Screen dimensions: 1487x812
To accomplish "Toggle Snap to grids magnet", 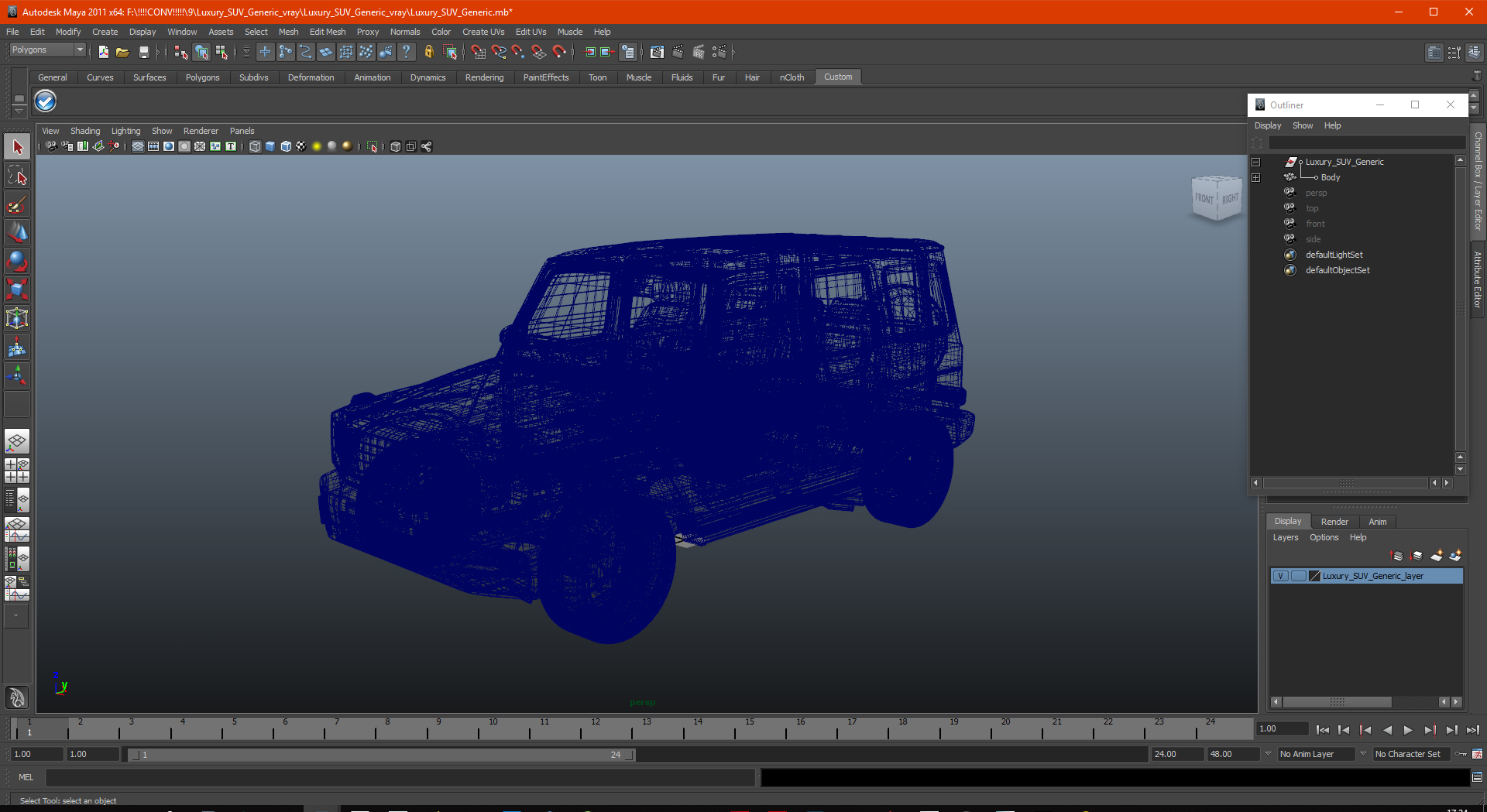I will [479, 52].
